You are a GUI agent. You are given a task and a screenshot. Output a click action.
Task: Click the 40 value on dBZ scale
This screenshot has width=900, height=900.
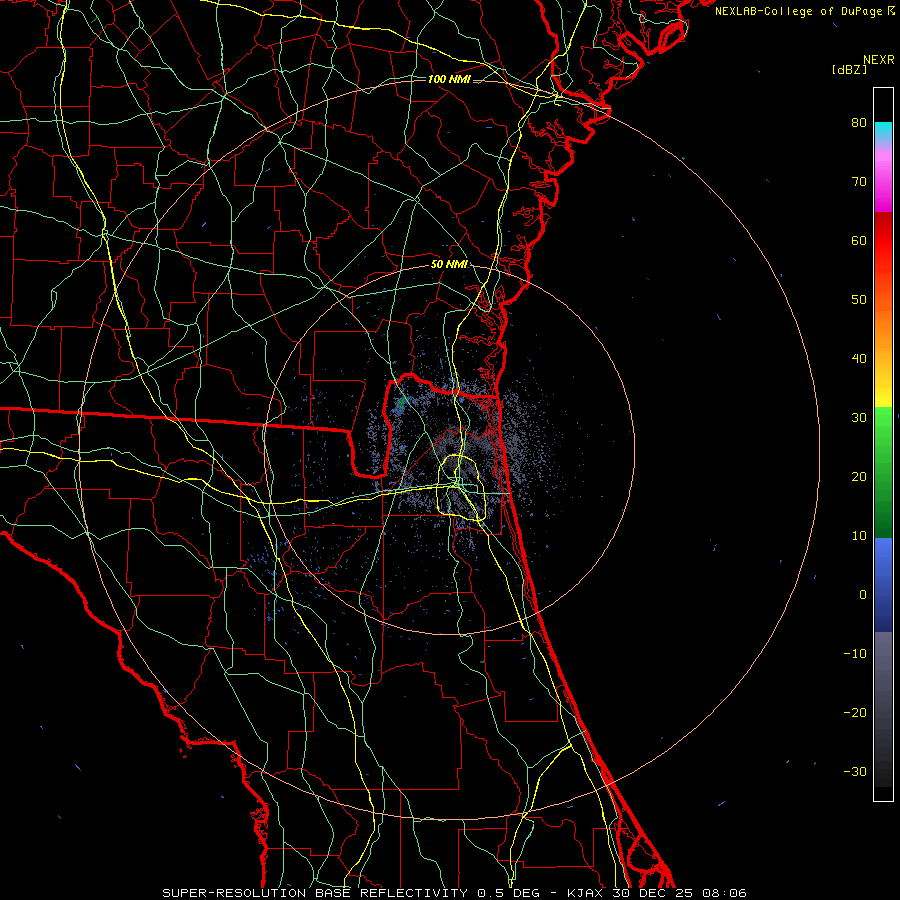coord(859,359)
